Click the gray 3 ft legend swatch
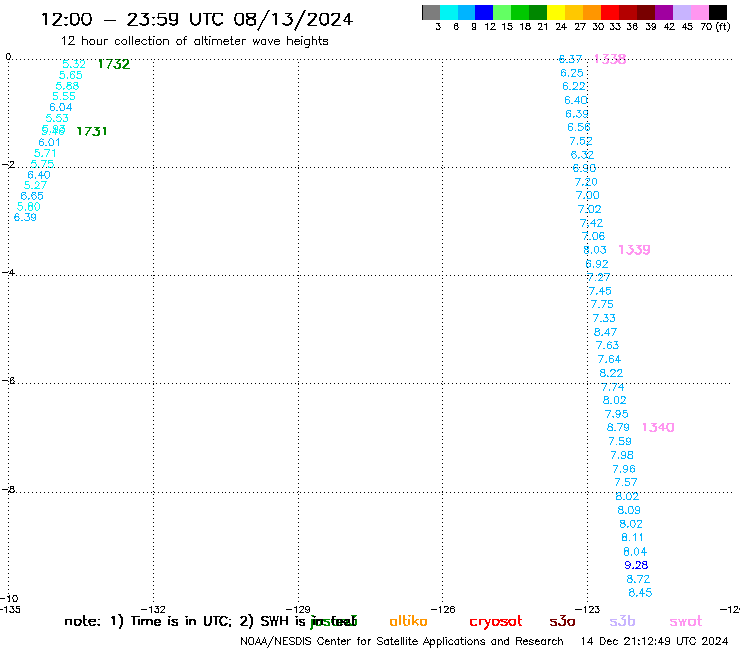This screenshot has height=650, width=740. 431,12
